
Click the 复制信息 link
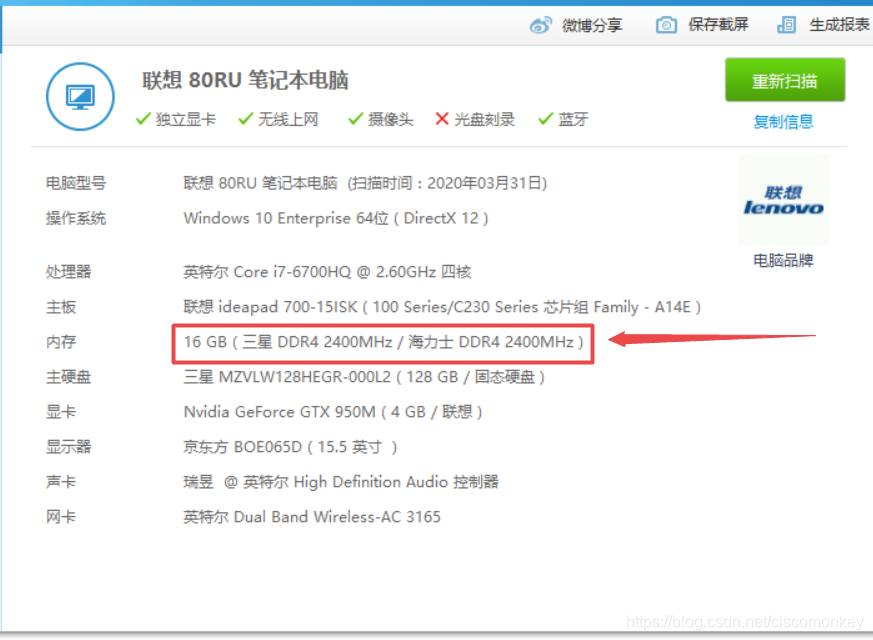coord(783,121)
